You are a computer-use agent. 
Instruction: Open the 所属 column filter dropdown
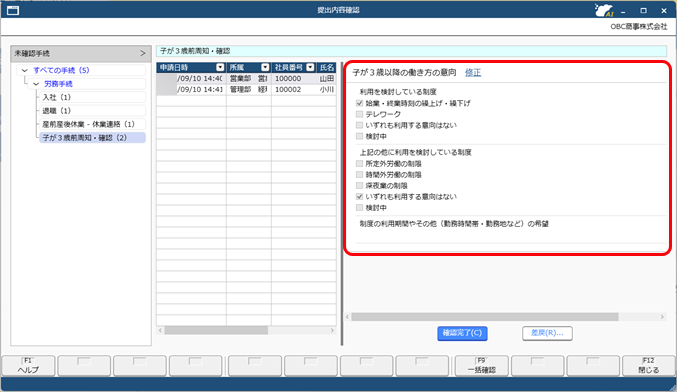[x=265, y=67]
